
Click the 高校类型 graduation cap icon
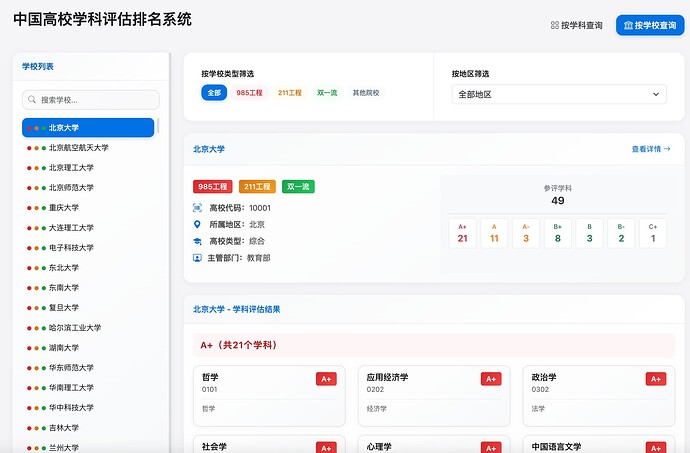(x=198, y=241)
